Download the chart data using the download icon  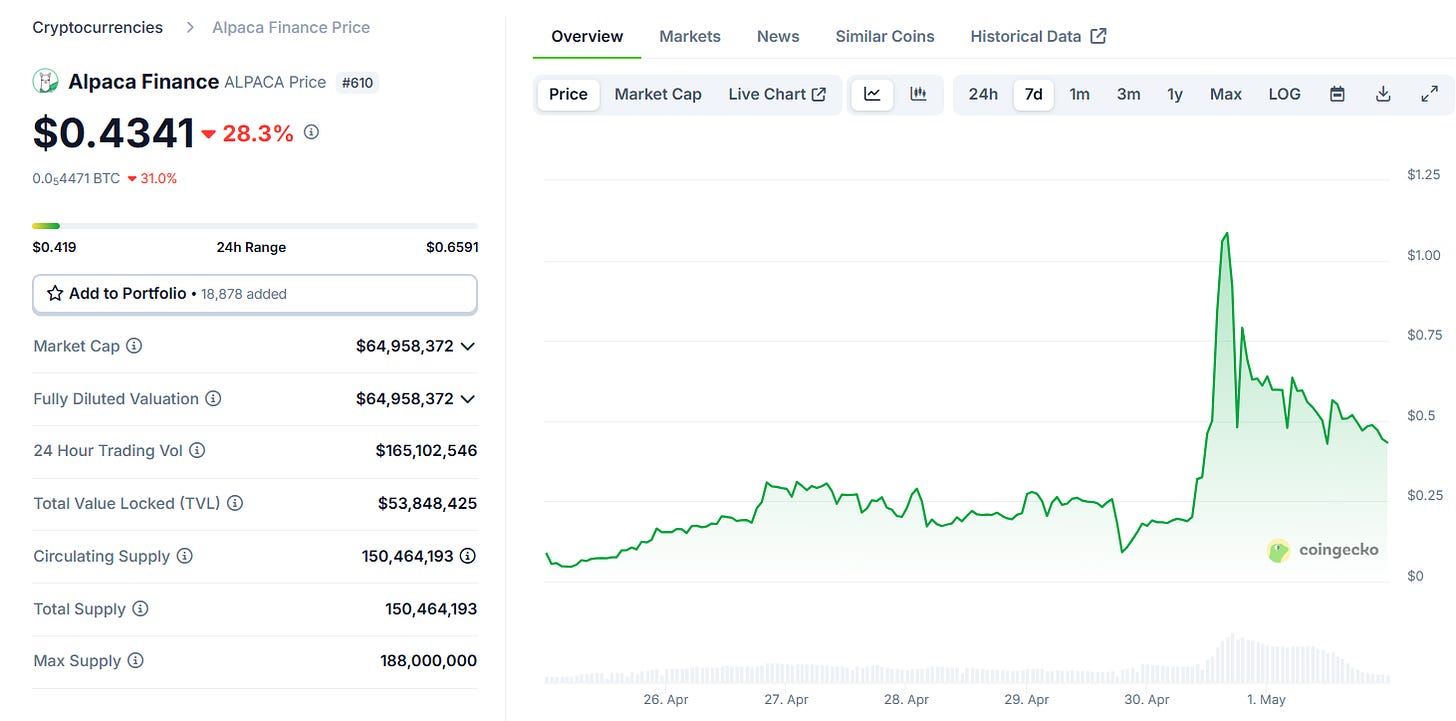coord(1383,94)
